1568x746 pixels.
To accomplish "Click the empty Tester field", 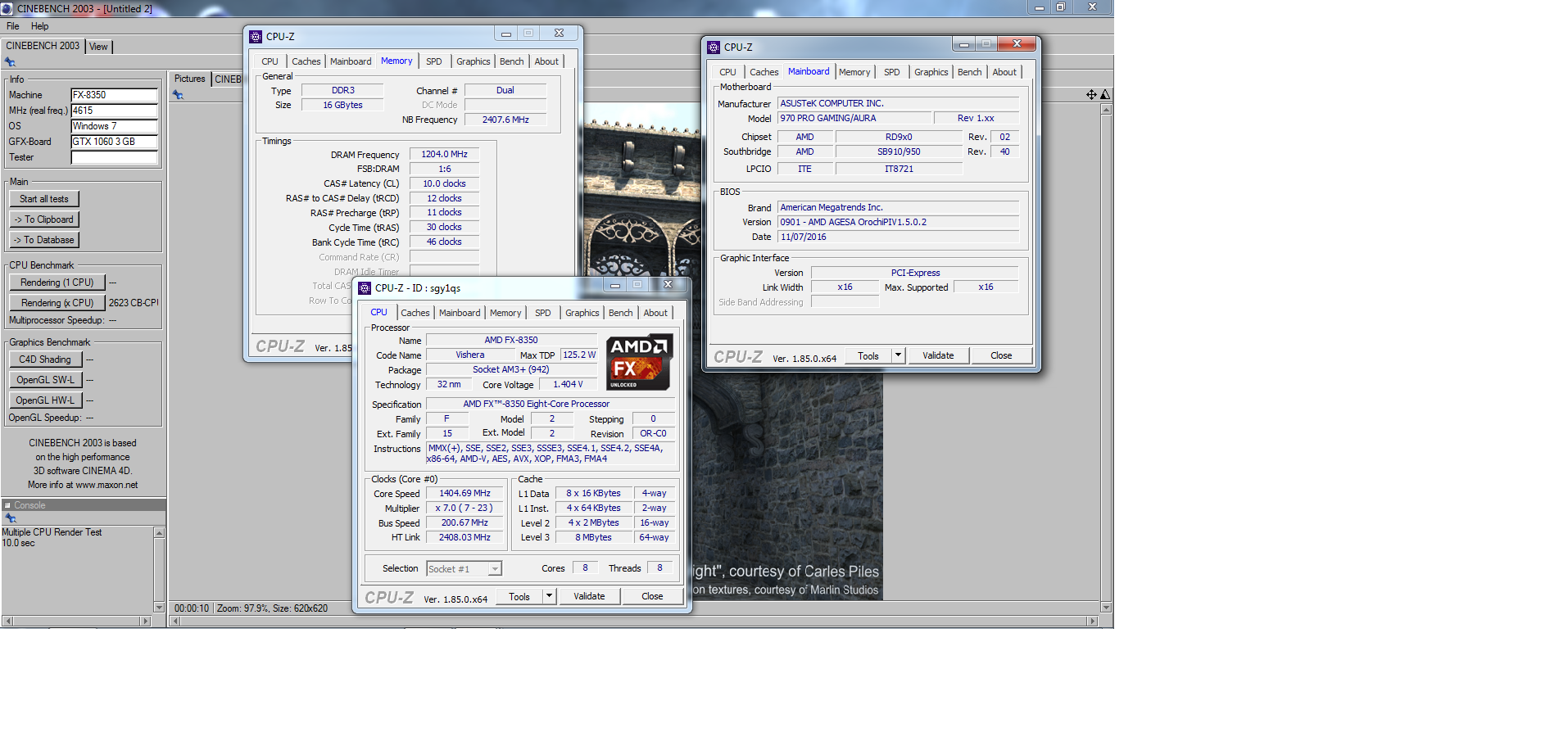I will [x=114, y=157].
